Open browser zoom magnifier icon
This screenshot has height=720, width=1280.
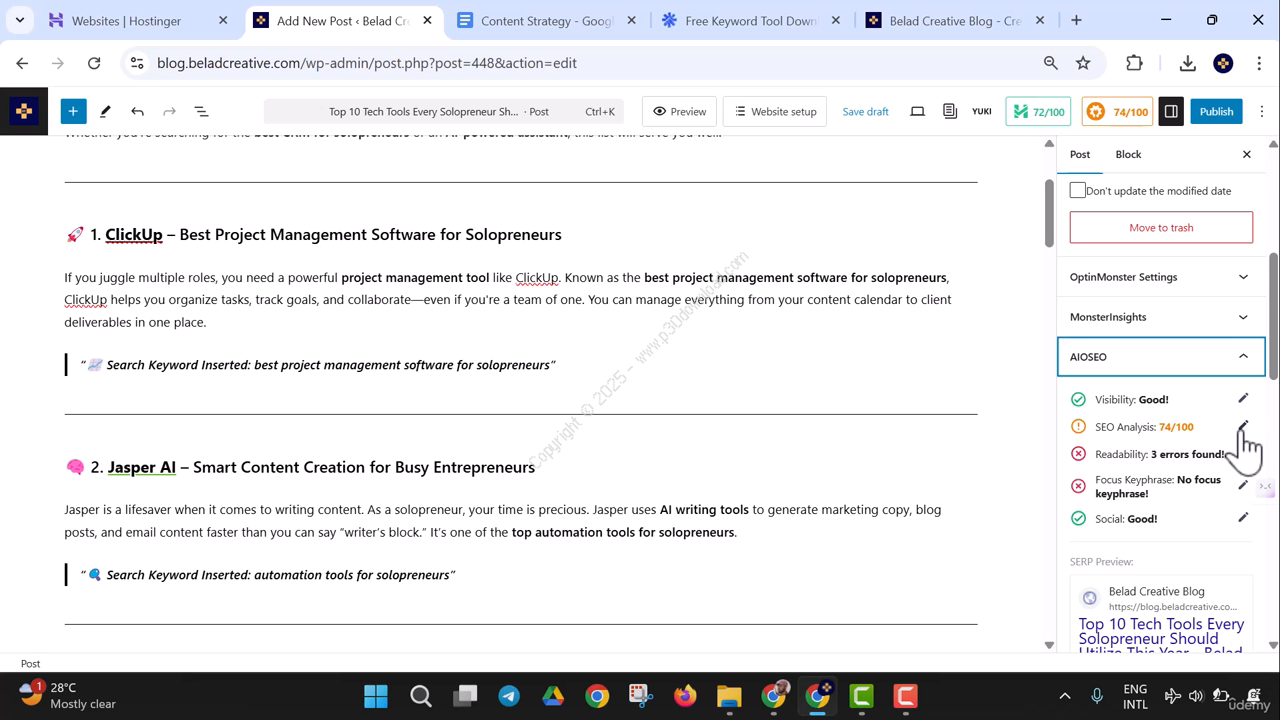1050,63
